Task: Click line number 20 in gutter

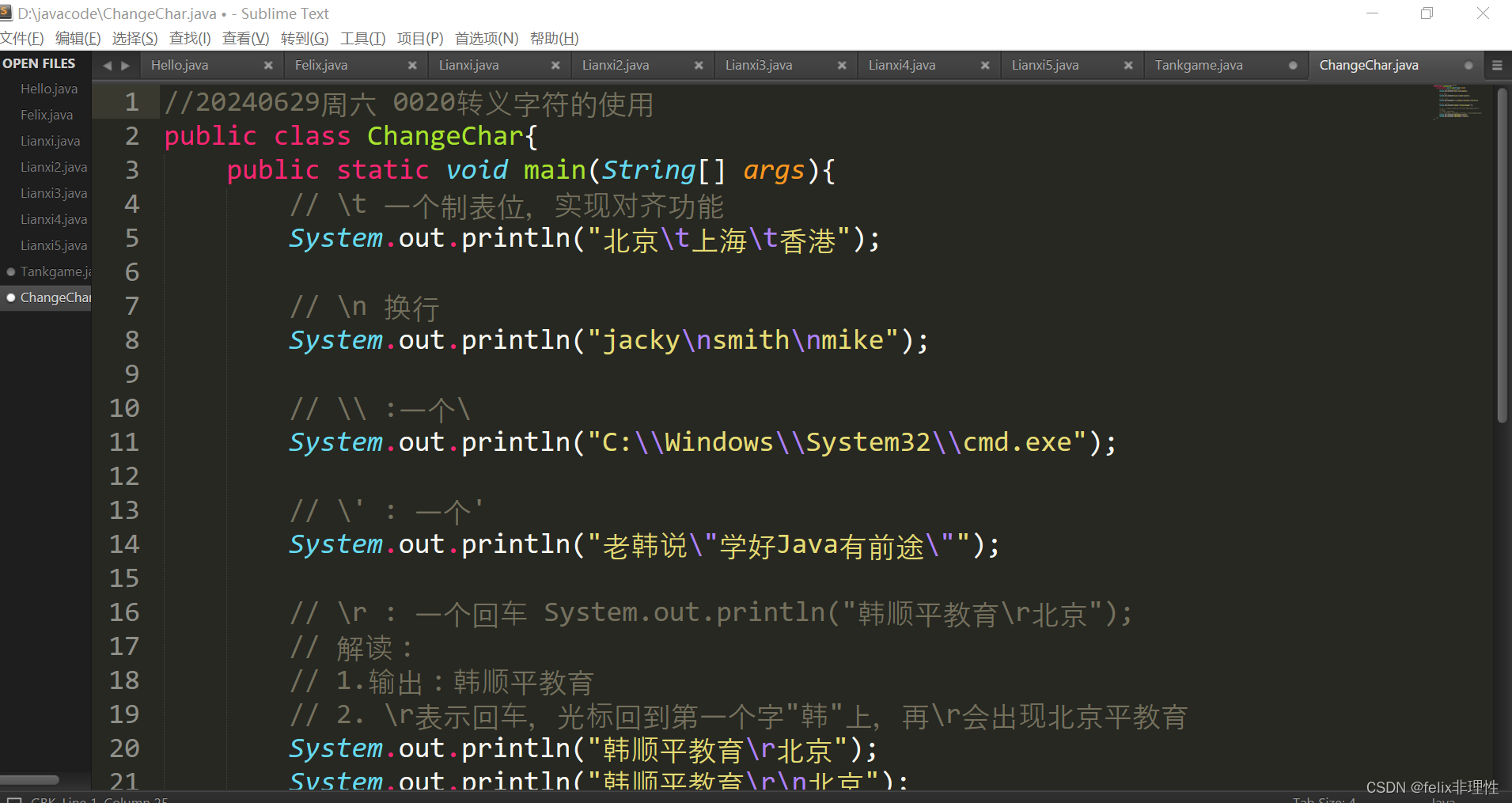Action: [x=124, y=748]
